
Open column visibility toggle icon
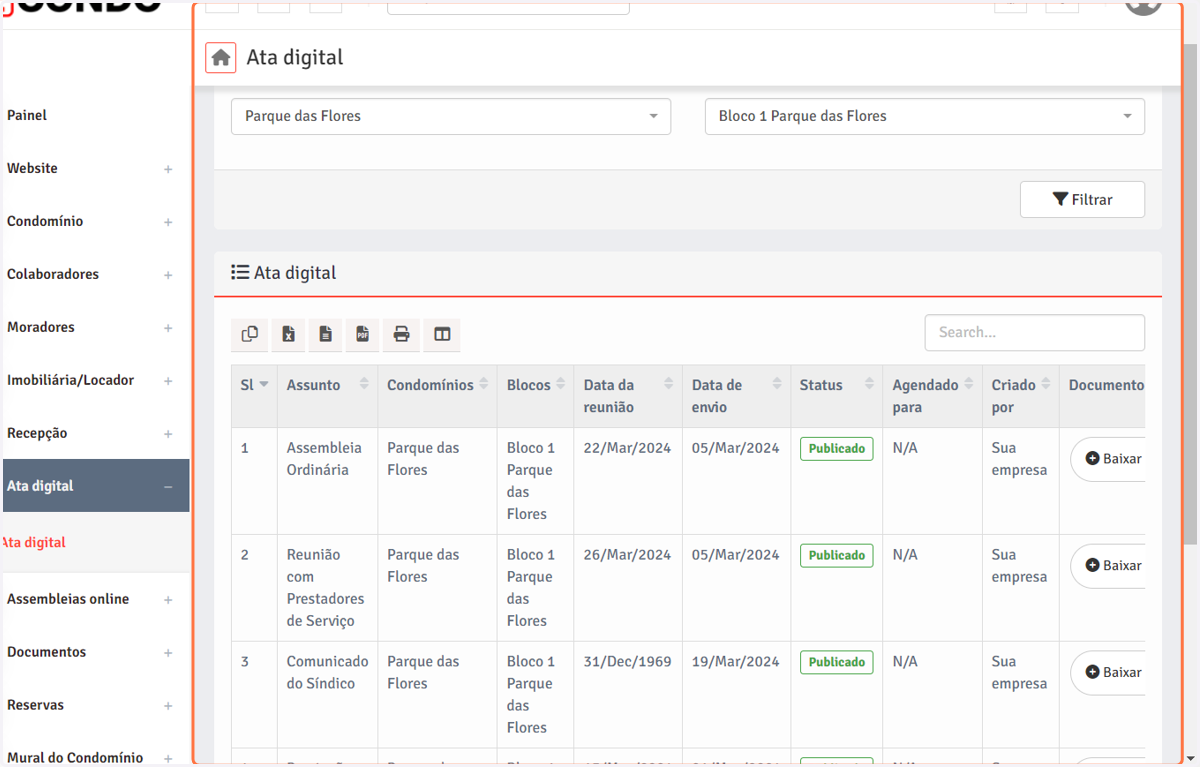[442, 334]
